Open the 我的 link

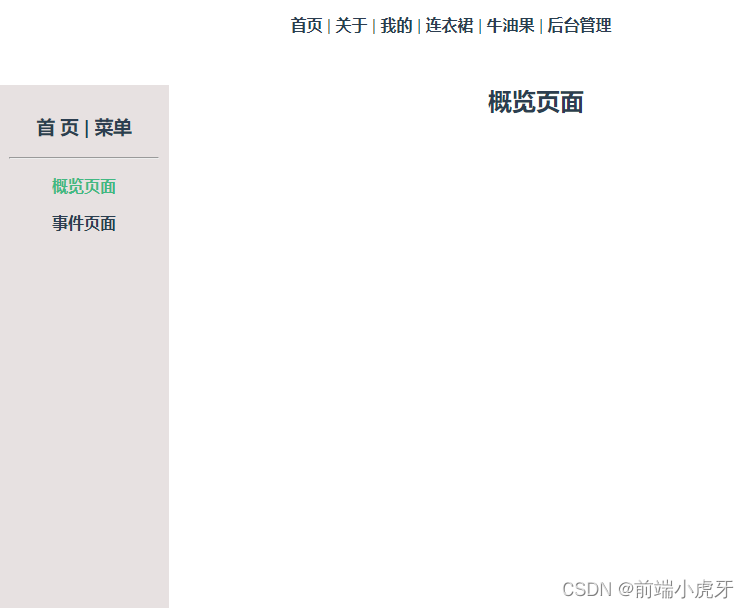(x=396, y=25)
